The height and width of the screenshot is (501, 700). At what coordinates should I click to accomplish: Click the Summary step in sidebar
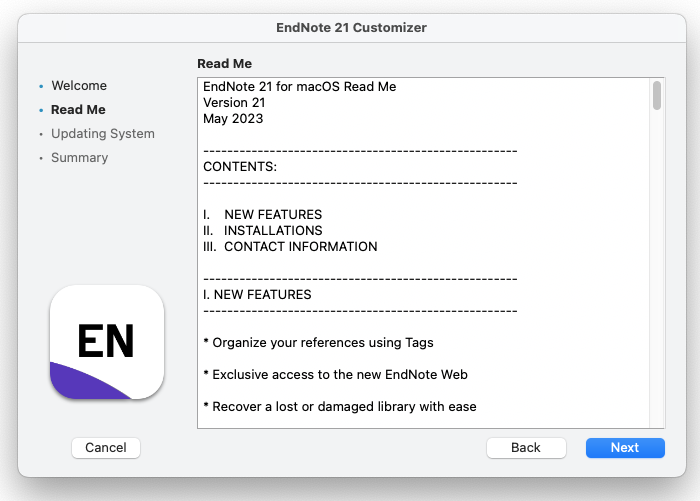point(79,158)
